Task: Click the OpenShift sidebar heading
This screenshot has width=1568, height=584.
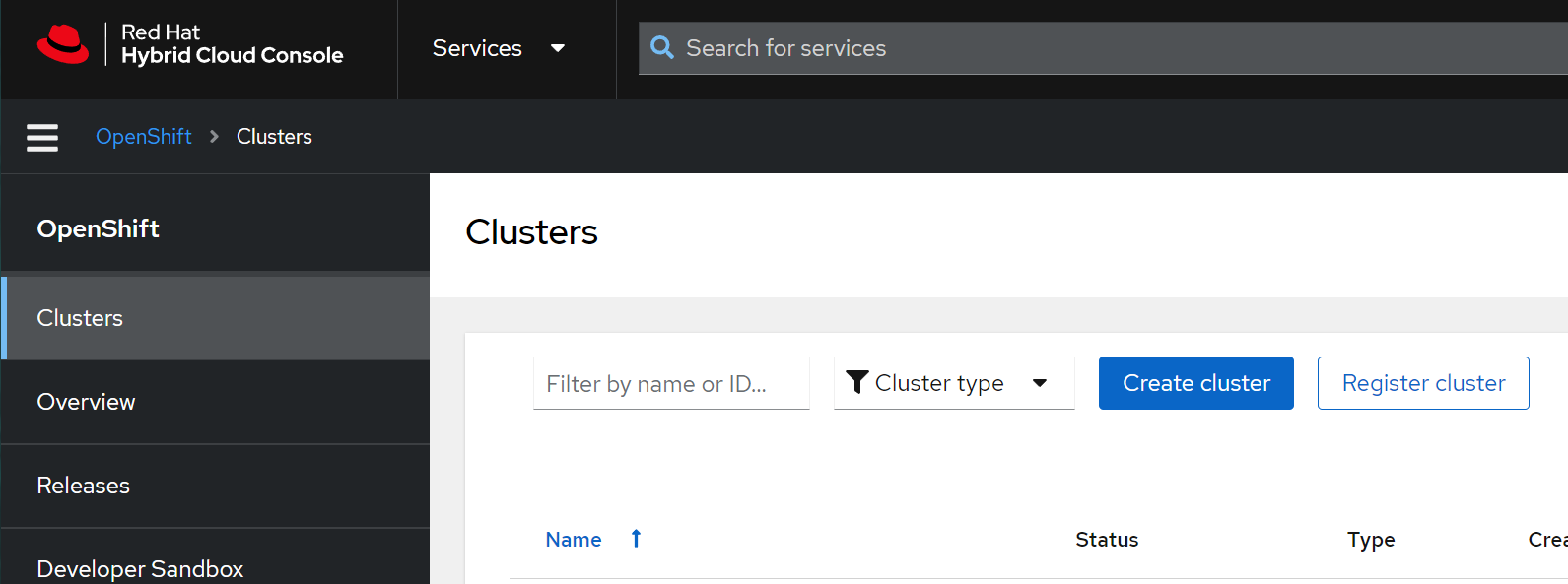Action: click(98, 228)
